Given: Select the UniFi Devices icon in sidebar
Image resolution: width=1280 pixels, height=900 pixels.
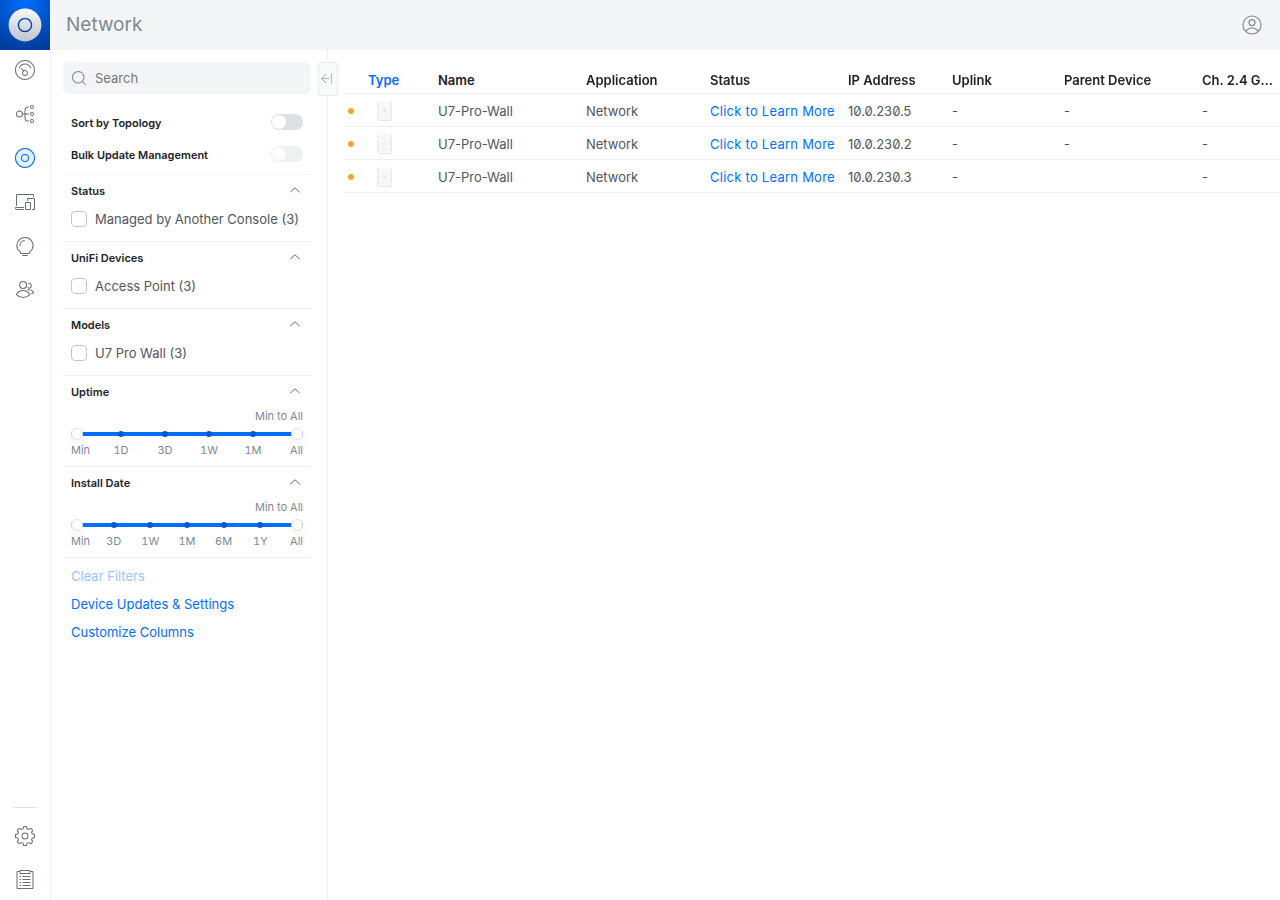Looking at the screenshot, I should [25, 158].
